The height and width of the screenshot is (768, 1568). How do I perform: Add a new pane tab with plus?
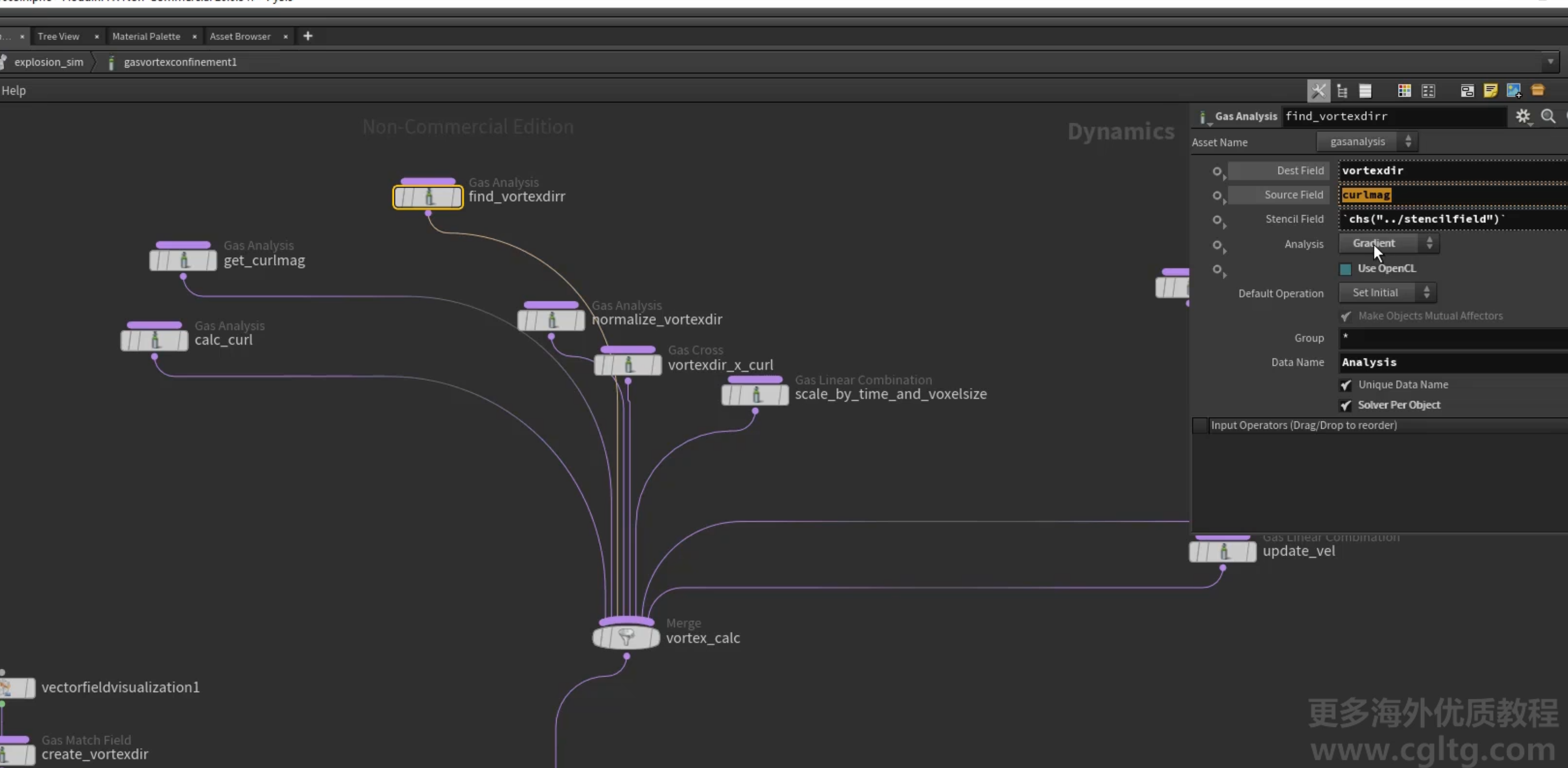[308, 36]
